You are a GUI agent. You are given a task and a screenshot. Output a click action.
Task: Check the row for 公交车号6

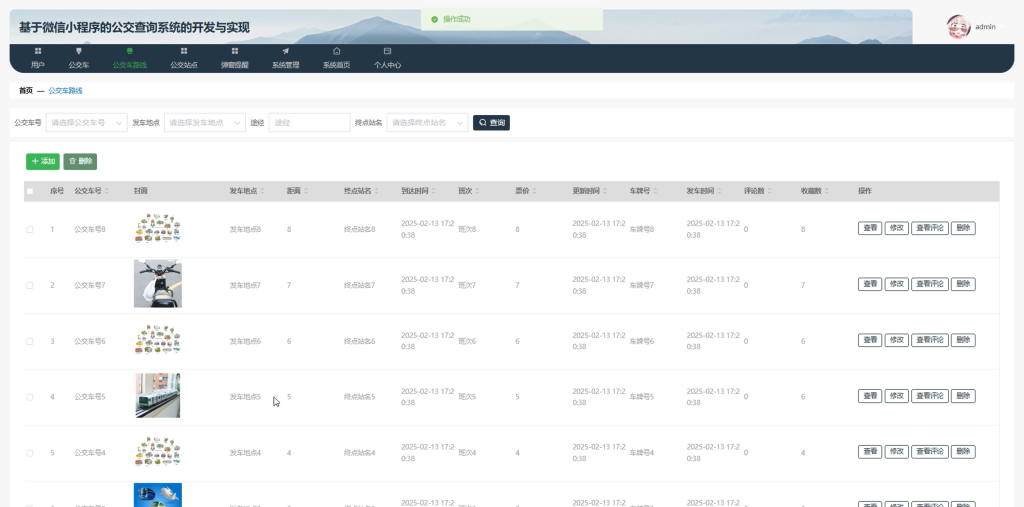29,341
